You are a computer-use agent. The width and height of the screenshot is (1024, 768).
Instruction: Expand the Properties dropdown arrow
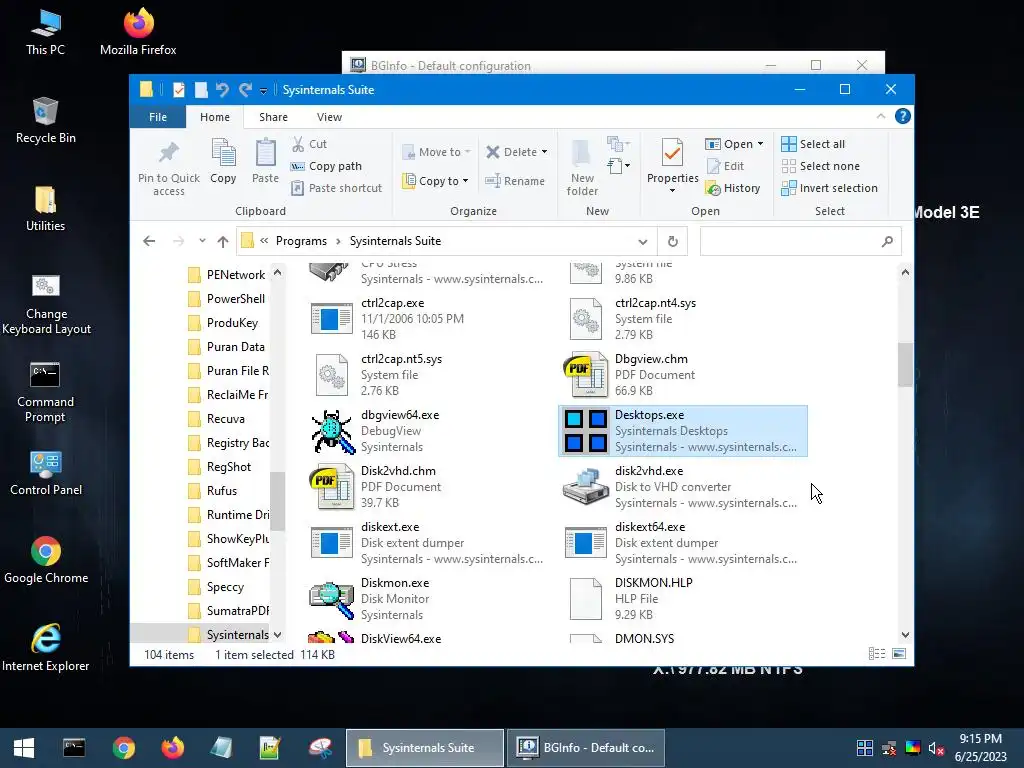(x=672, y=190)
